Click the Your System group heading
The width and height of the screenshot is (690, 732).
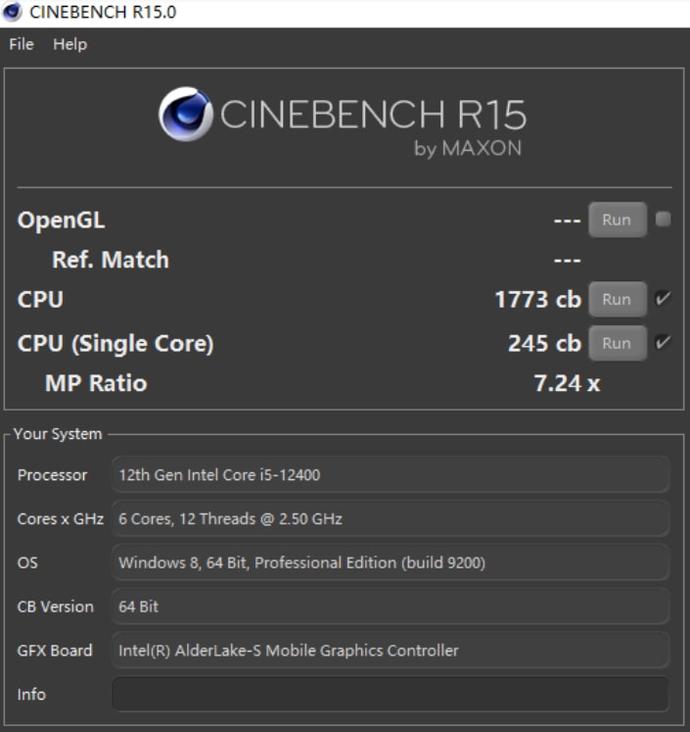[57, 434]
